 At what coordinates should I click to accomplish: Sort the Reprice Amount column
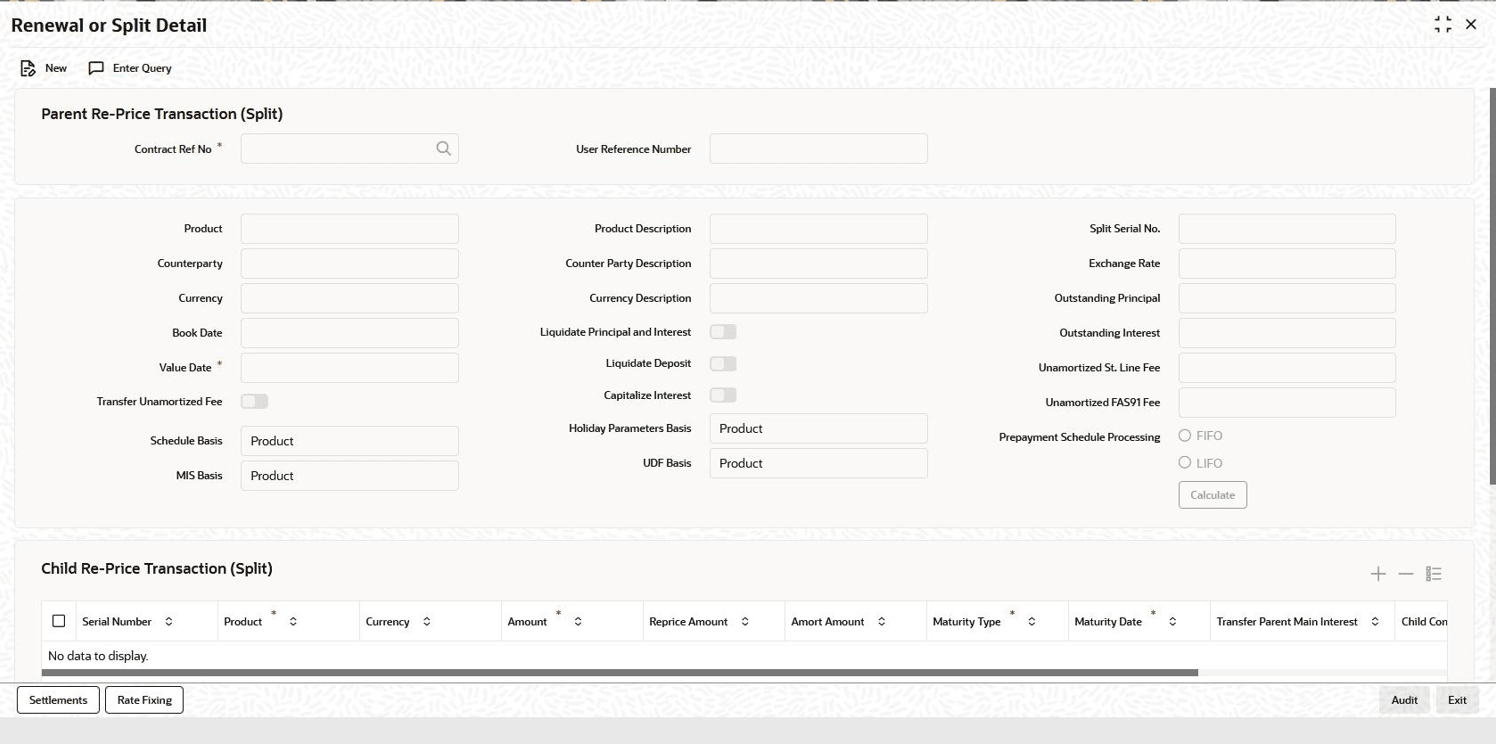(745, 622)
